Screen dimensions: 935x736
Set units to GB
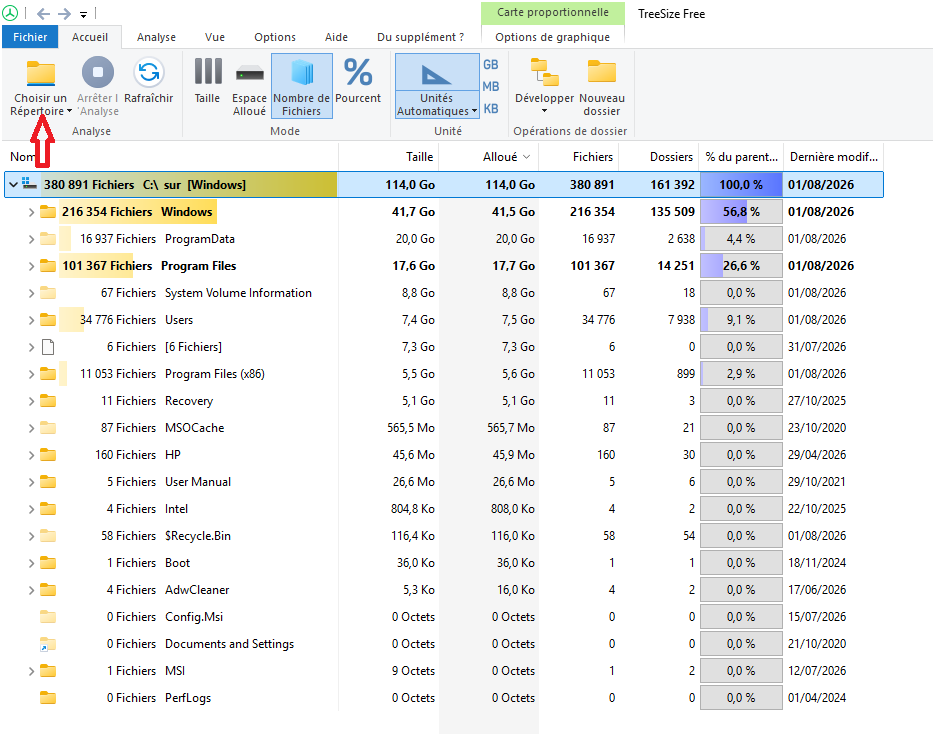(491, 64)
